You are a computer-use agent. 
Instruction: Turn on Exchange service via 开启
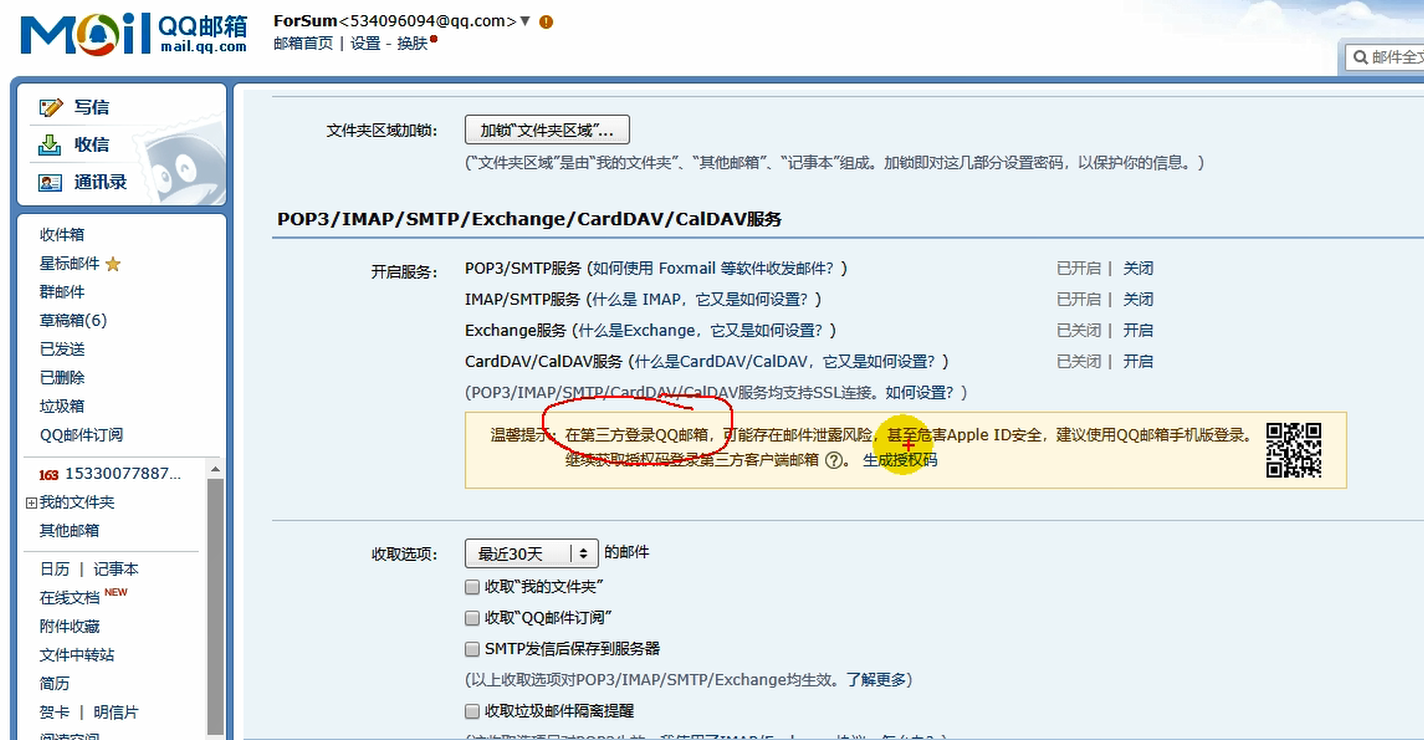click(1138, 330)
